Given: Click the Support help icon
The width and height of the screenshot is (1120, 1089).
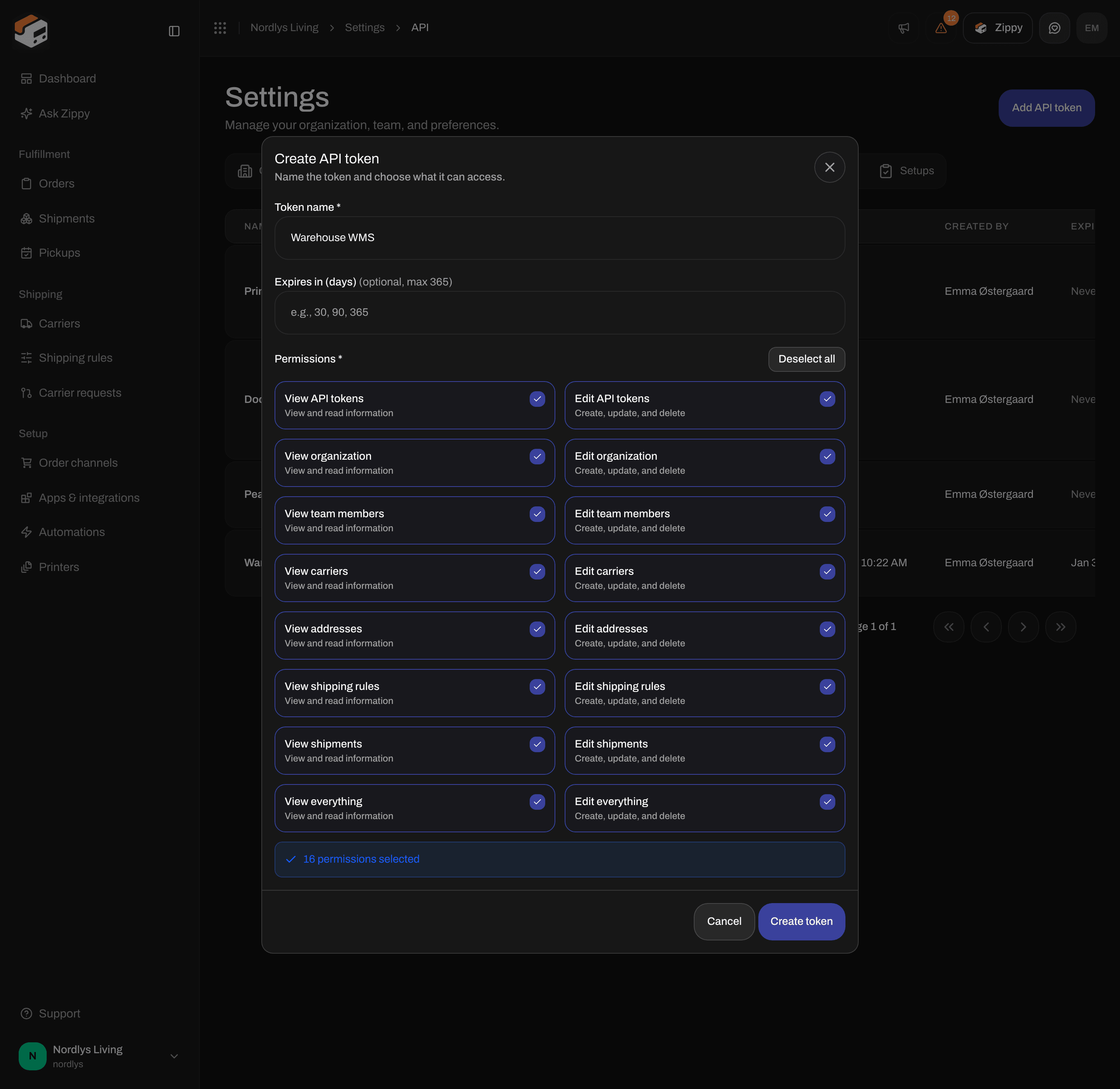Looking at the screenshot, I should 26,1014.
